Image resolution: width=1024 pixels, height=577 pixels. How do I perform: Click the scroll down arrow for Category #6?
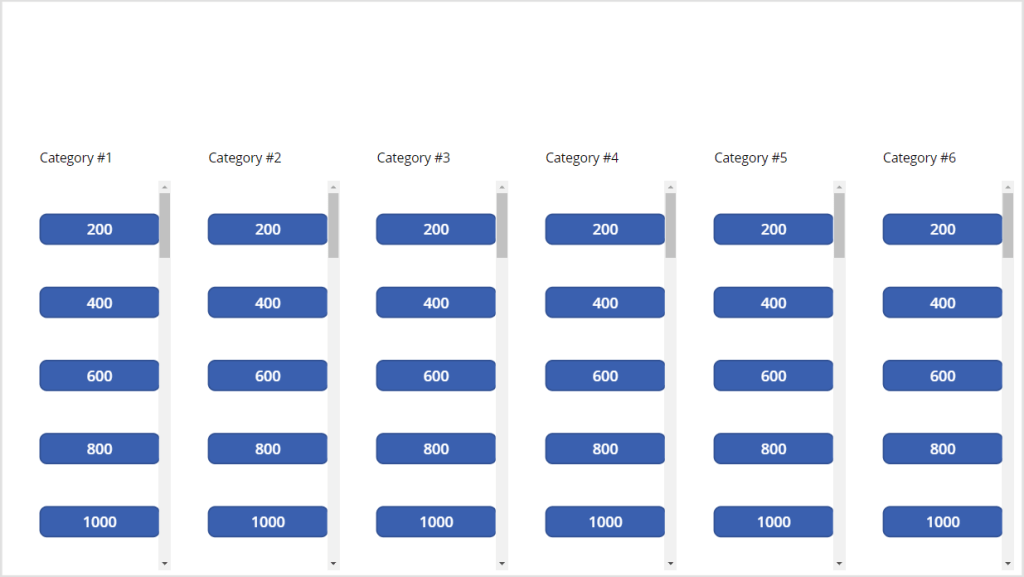(x=1008, y=563)
